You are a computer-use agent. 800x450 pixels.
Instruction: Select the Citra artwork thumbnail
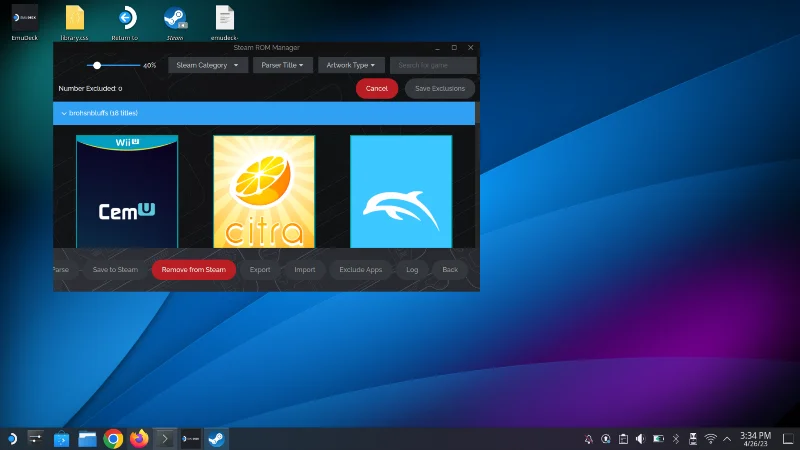264,192
